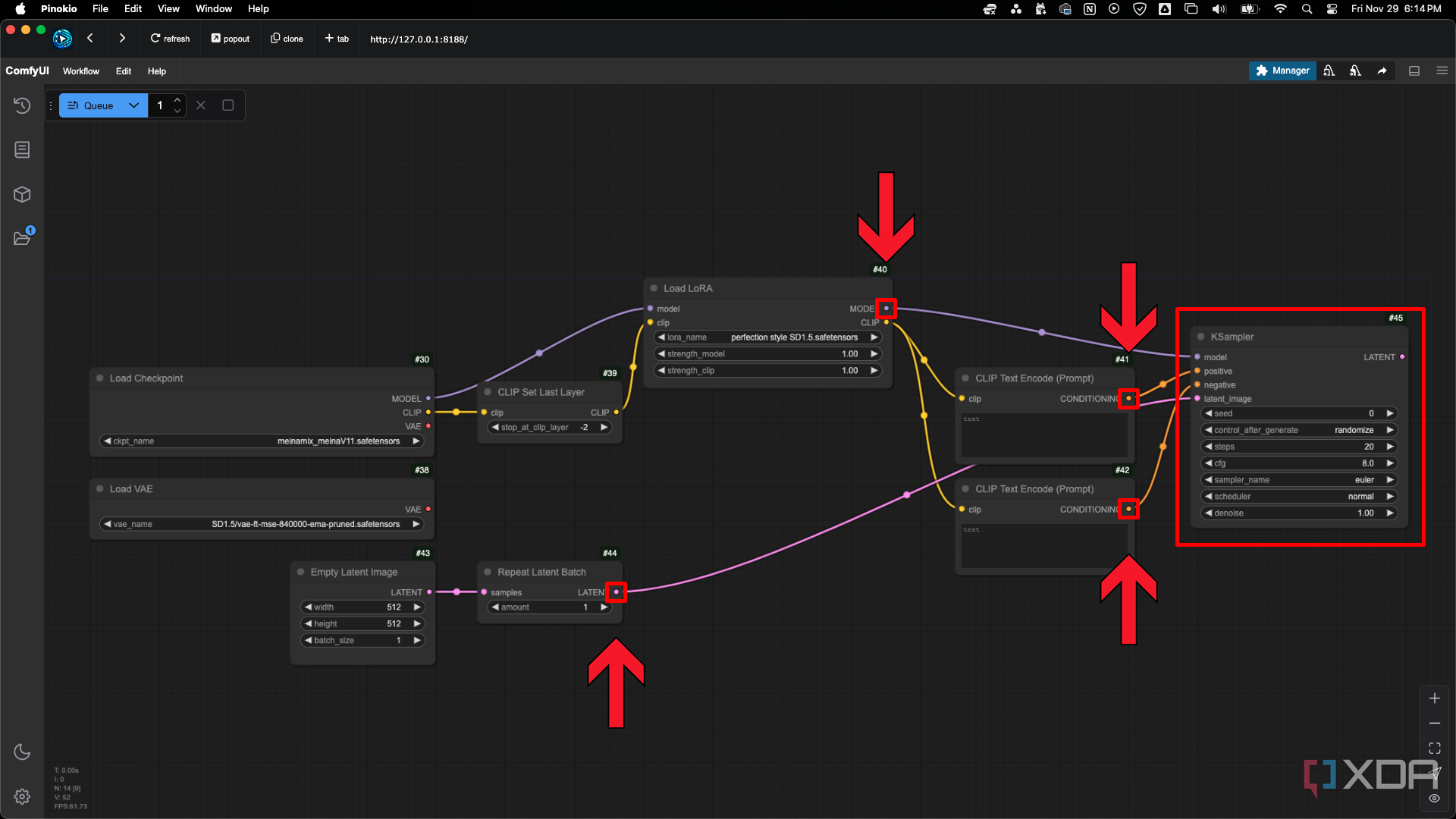Collapse the Empty Latent Image node
Image resolution: width=1456 pixels, height=819 pixels.
[x=300, y=572]
